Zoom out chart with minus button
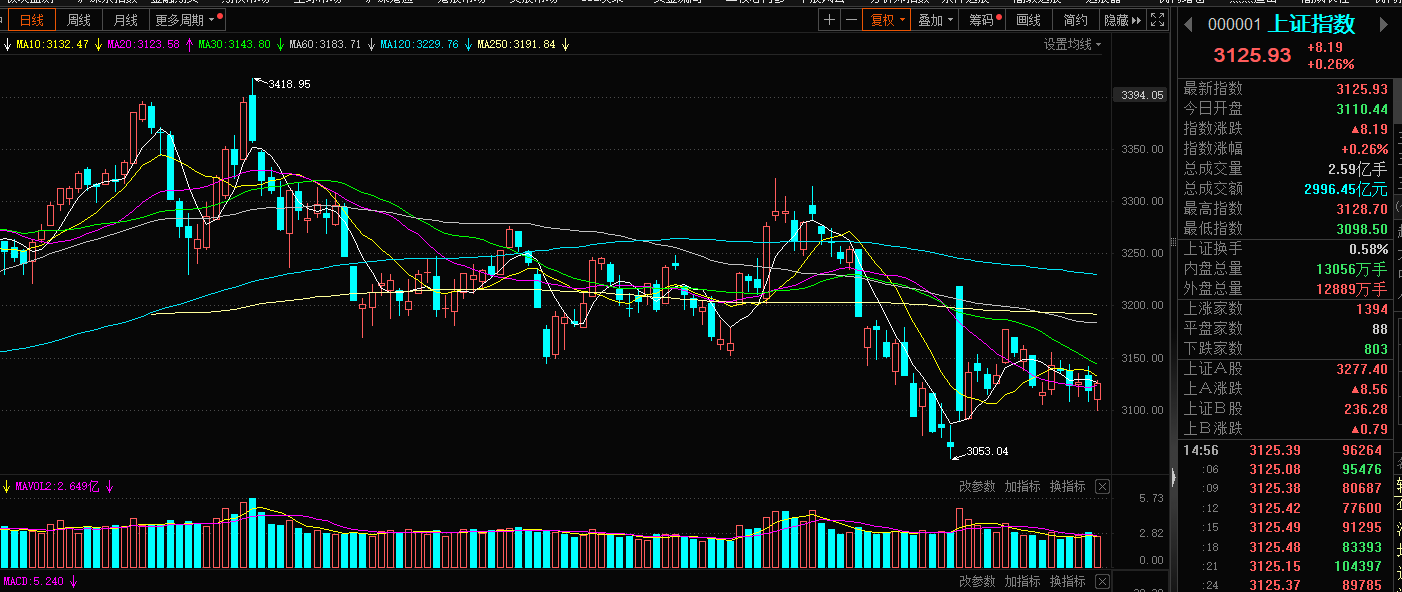The image size is (1402, 592). (851, 20)
